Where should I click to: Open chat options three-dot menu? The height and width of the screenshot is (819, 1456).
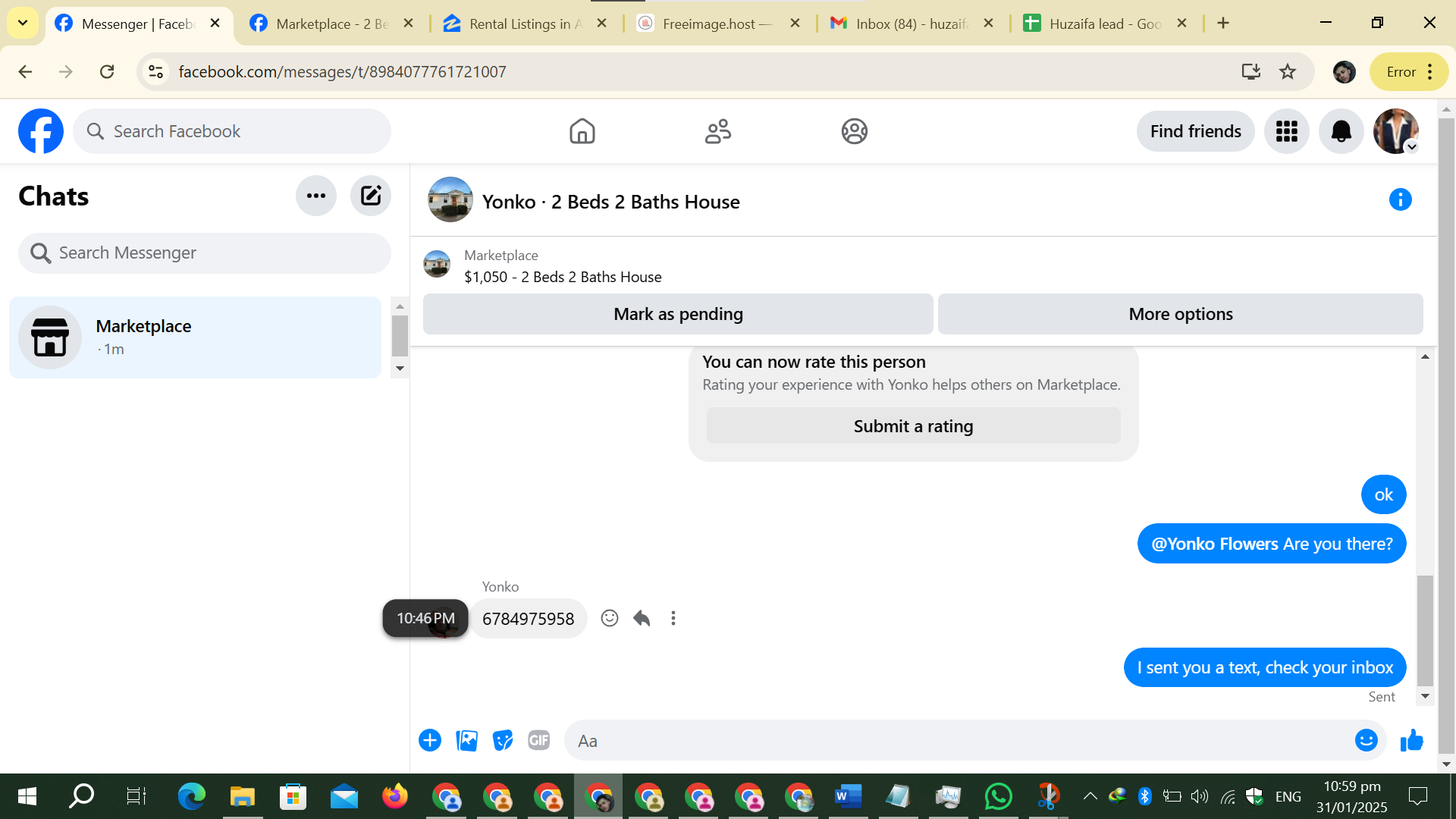click(316, 196)
